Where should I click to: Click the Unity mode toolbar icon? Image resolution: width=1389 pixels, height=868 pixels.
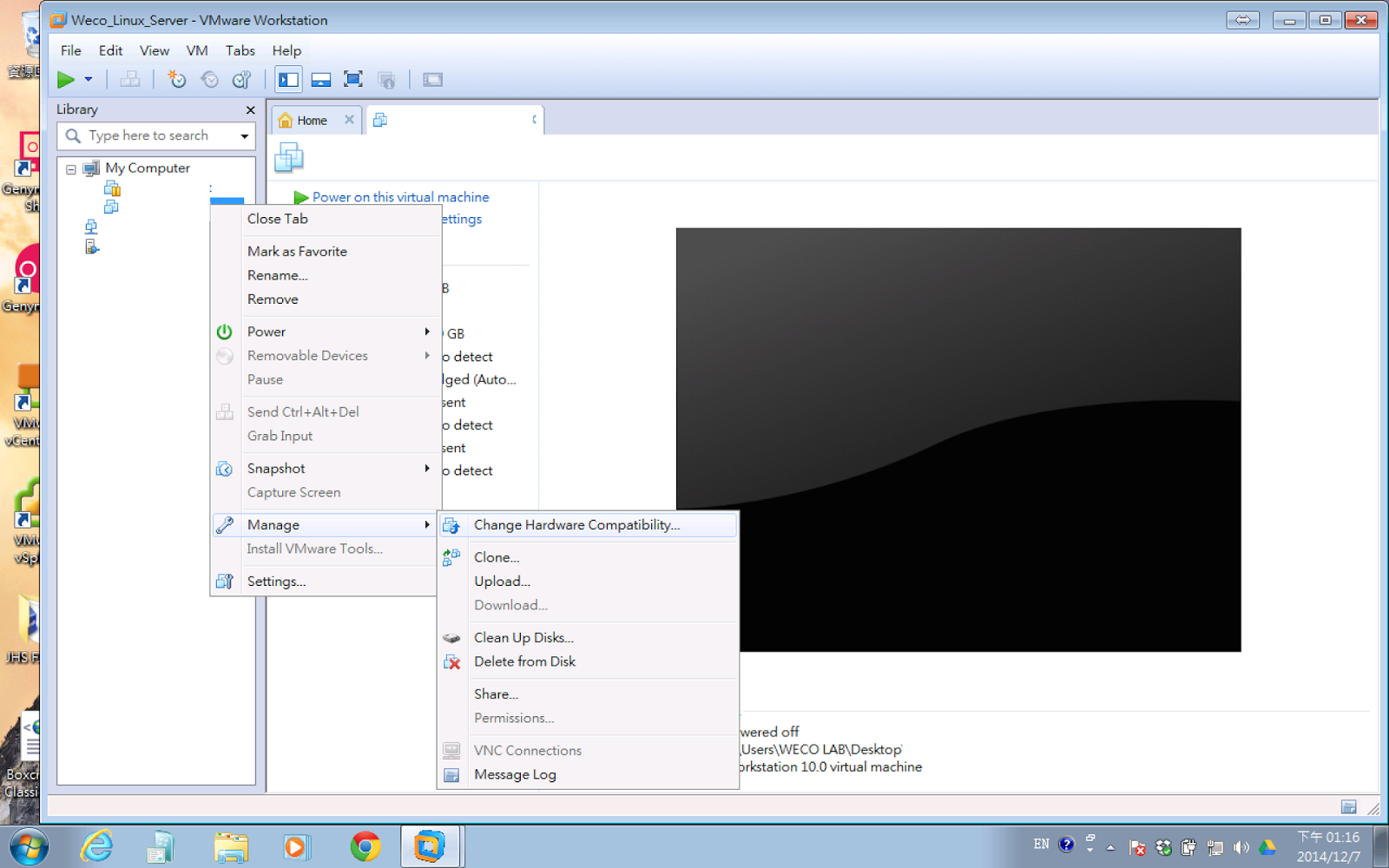click(x=386, y=80)
